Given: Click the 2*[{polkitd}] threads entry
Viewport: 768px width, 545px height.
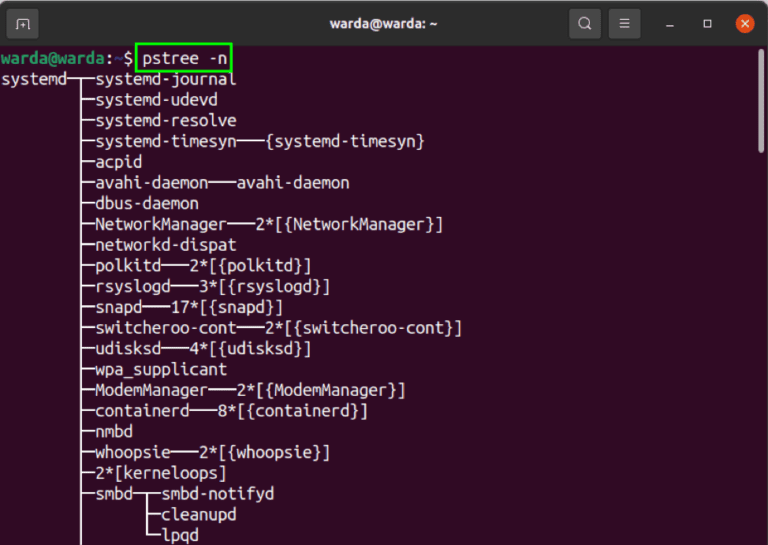Looking at the screenshot, I should click(x=250, y=265).
